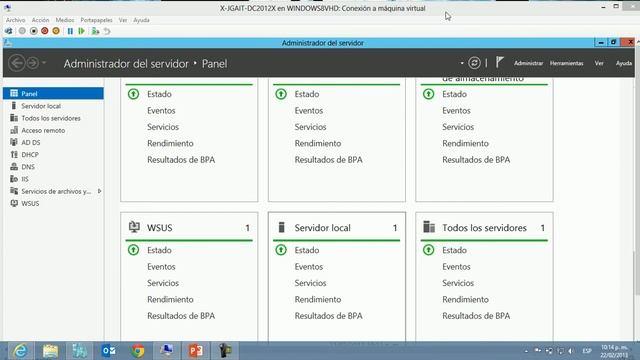Open Resultados de BPA in WSUS tile

click(x=181, y=316)
